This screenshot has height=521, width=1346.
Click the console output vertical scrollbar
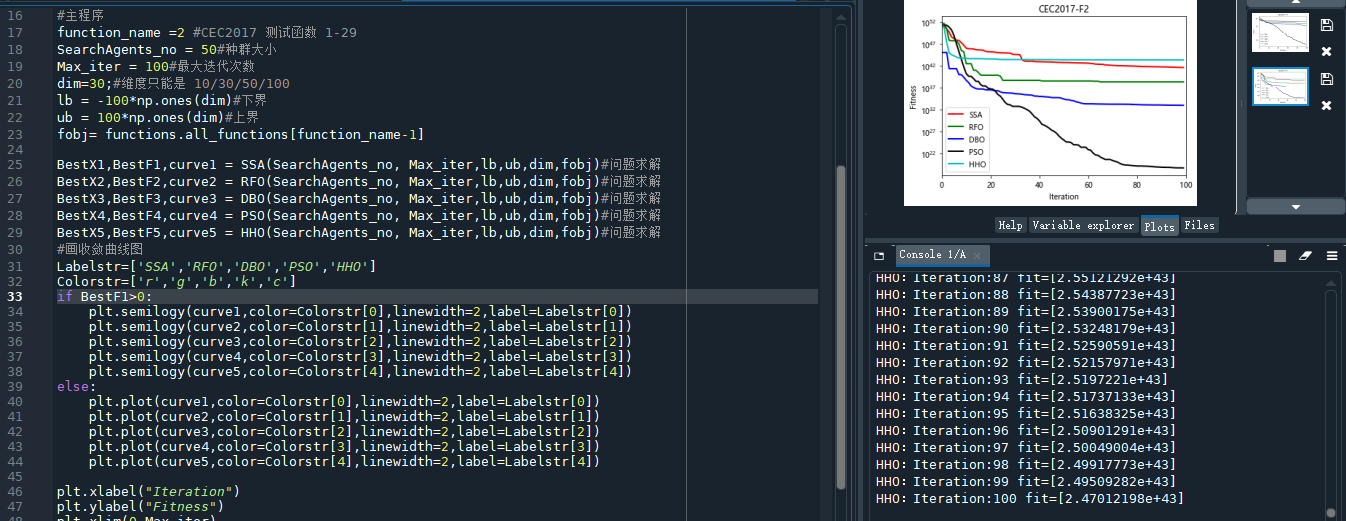1332,400
